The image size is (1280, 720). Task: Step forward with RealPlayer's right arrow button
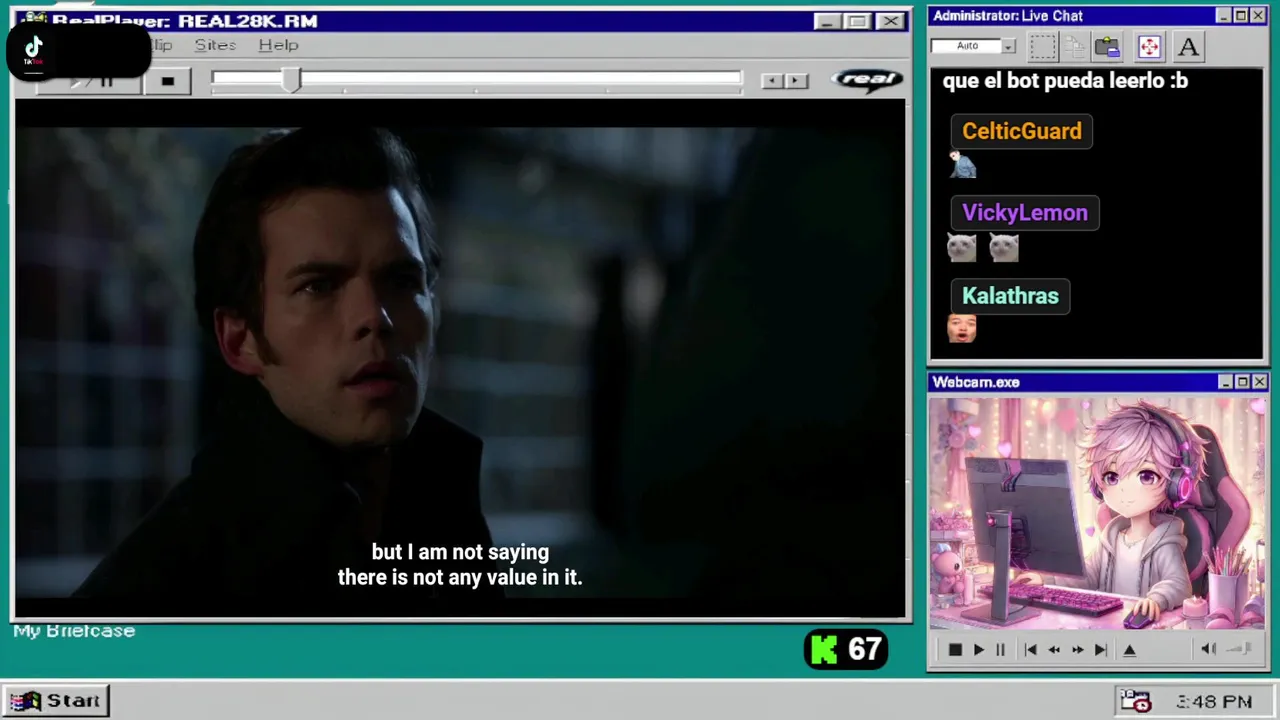pos(796,81)
